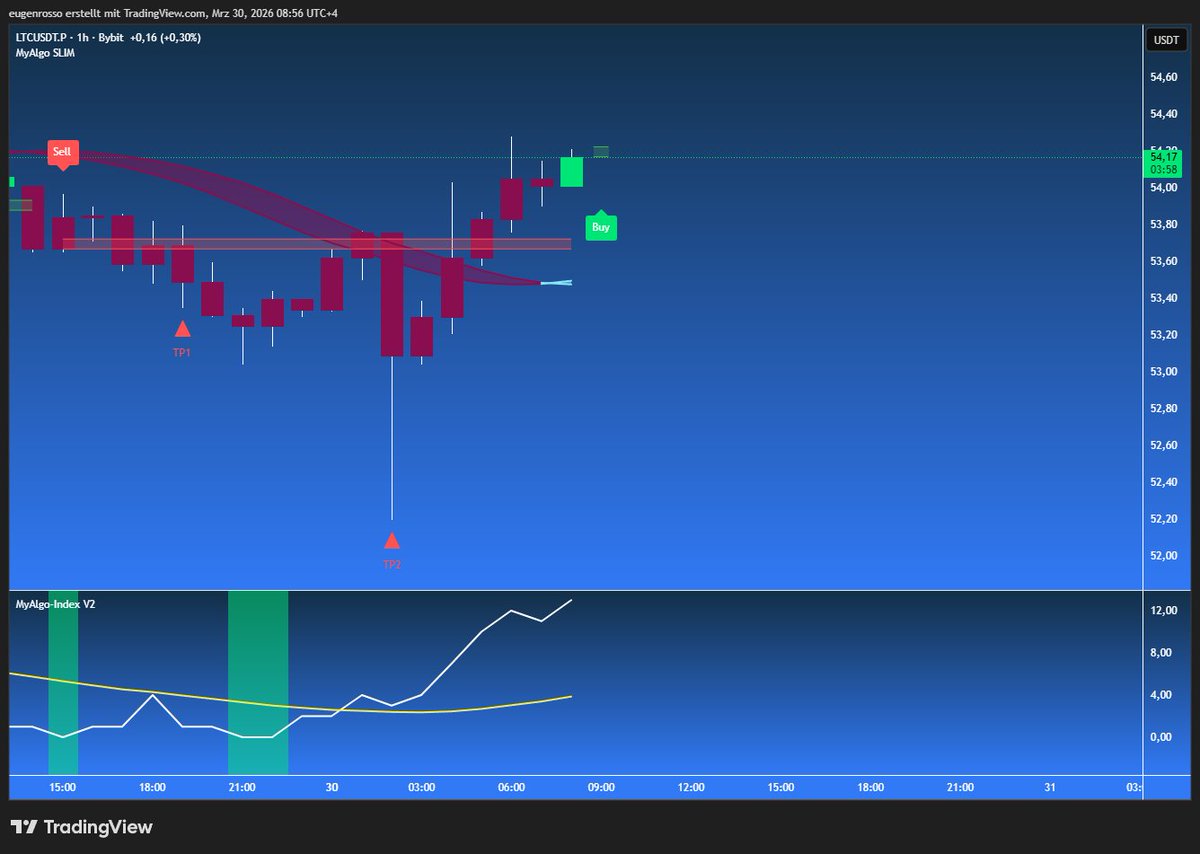Image resolution: width=1200 pixels, height=854 pixels.
Task: Click the 54,60 price axis label
Action: click(1163, 77)
